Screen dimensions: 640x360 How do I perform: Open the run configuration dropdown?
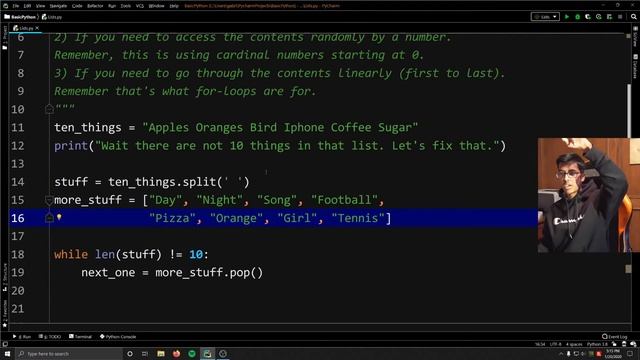[545, 17]
